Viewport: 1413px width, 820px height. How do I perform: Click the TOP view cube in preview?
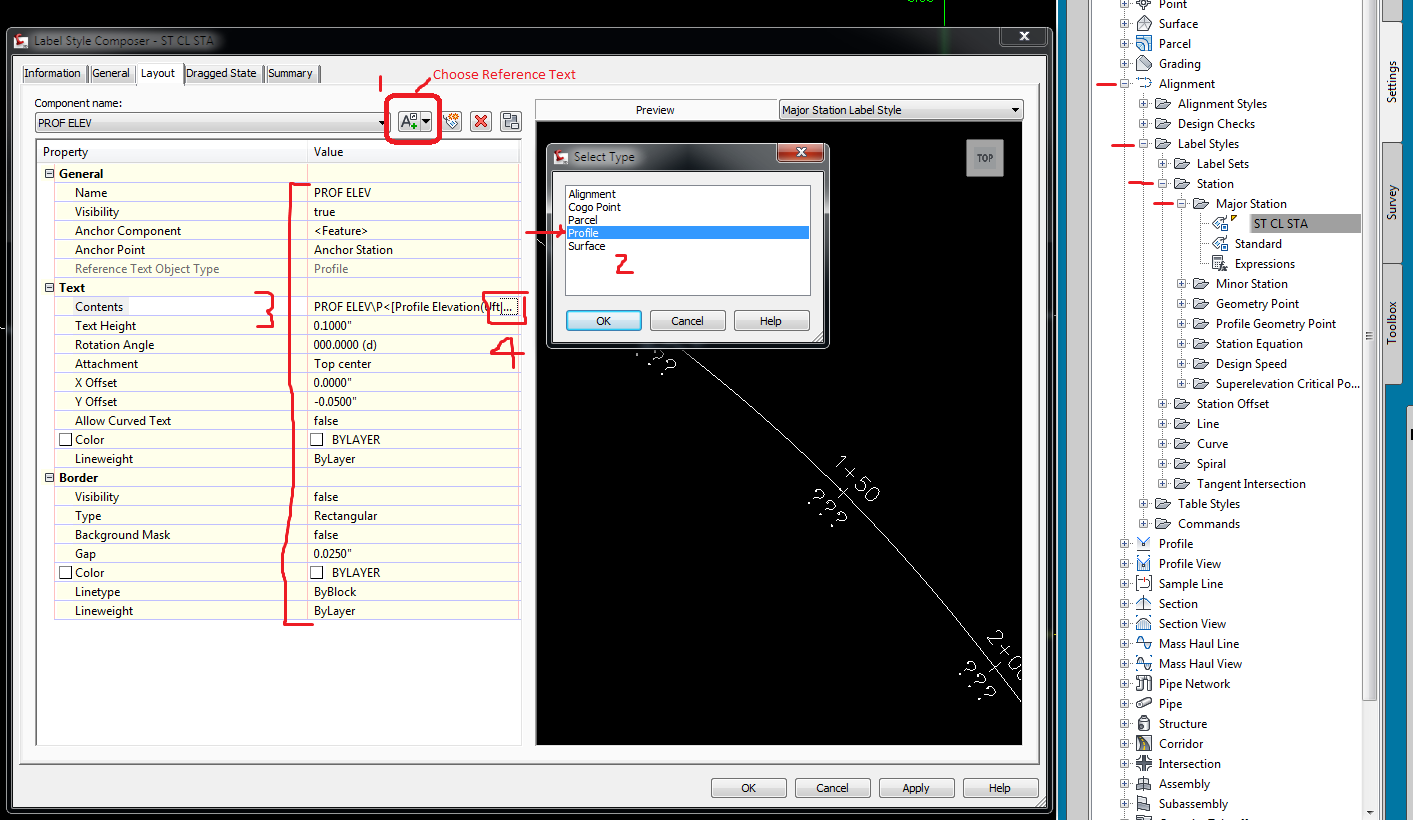985,158
